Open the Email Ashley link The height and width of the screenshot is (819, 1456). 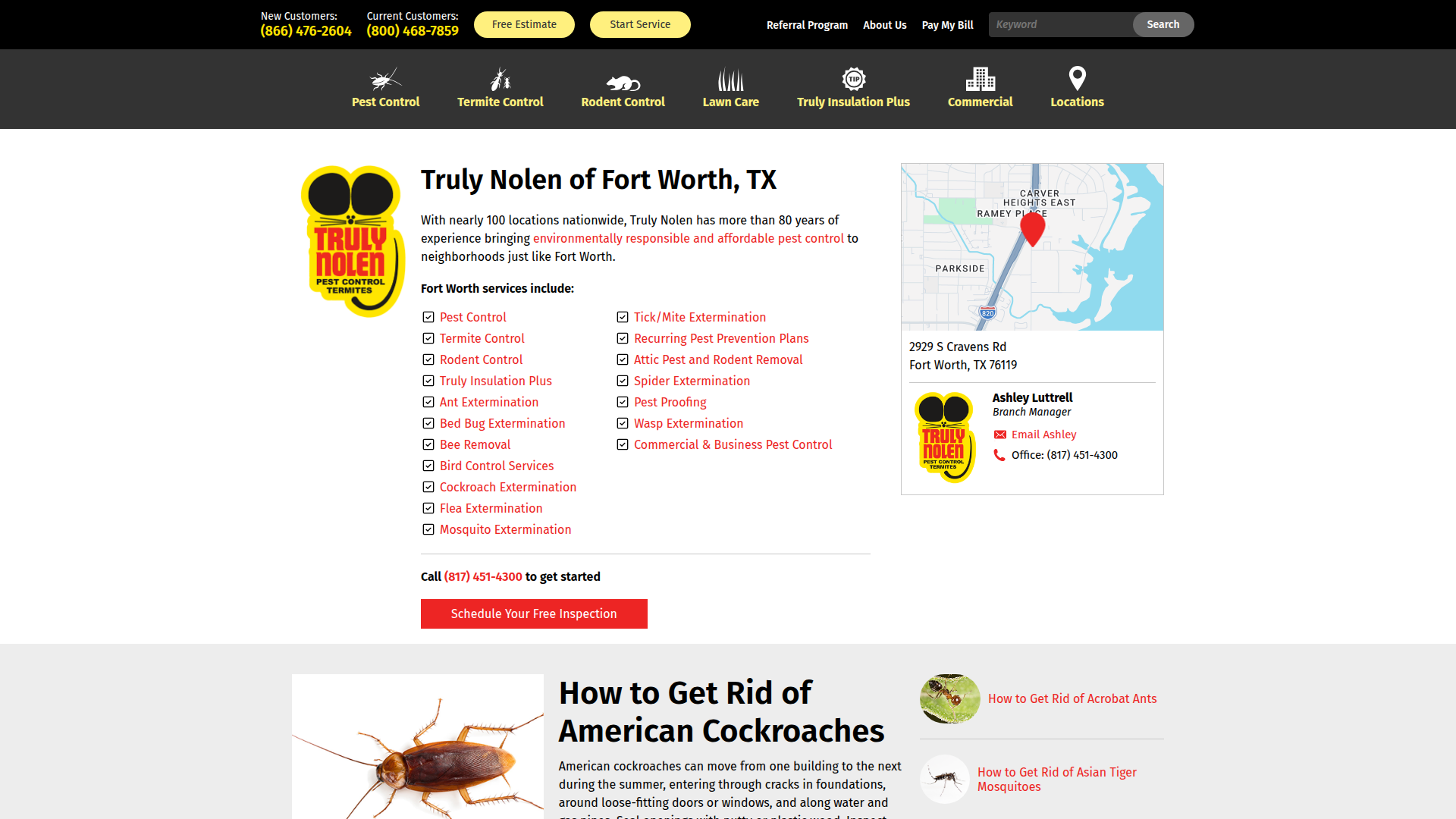(1043, 435)
